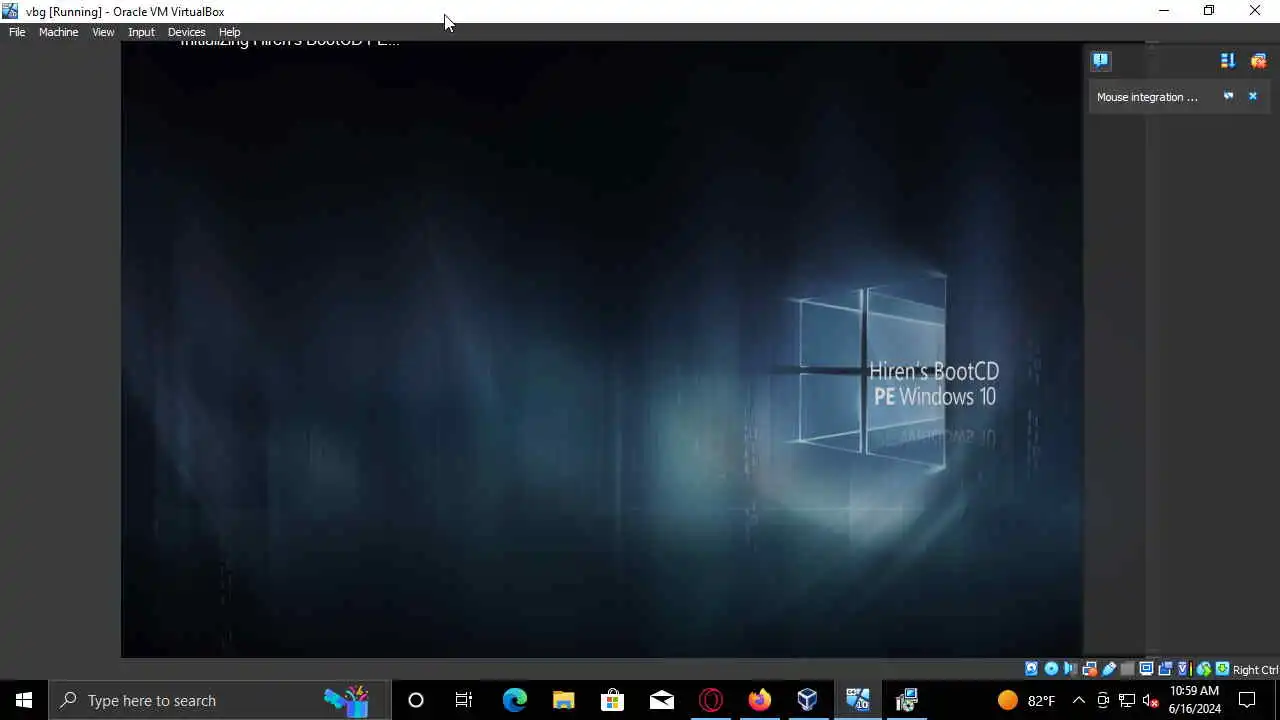The image size is (1280, 720).
Task: Open the Windows Action Center
Action: pos(1248,700)
